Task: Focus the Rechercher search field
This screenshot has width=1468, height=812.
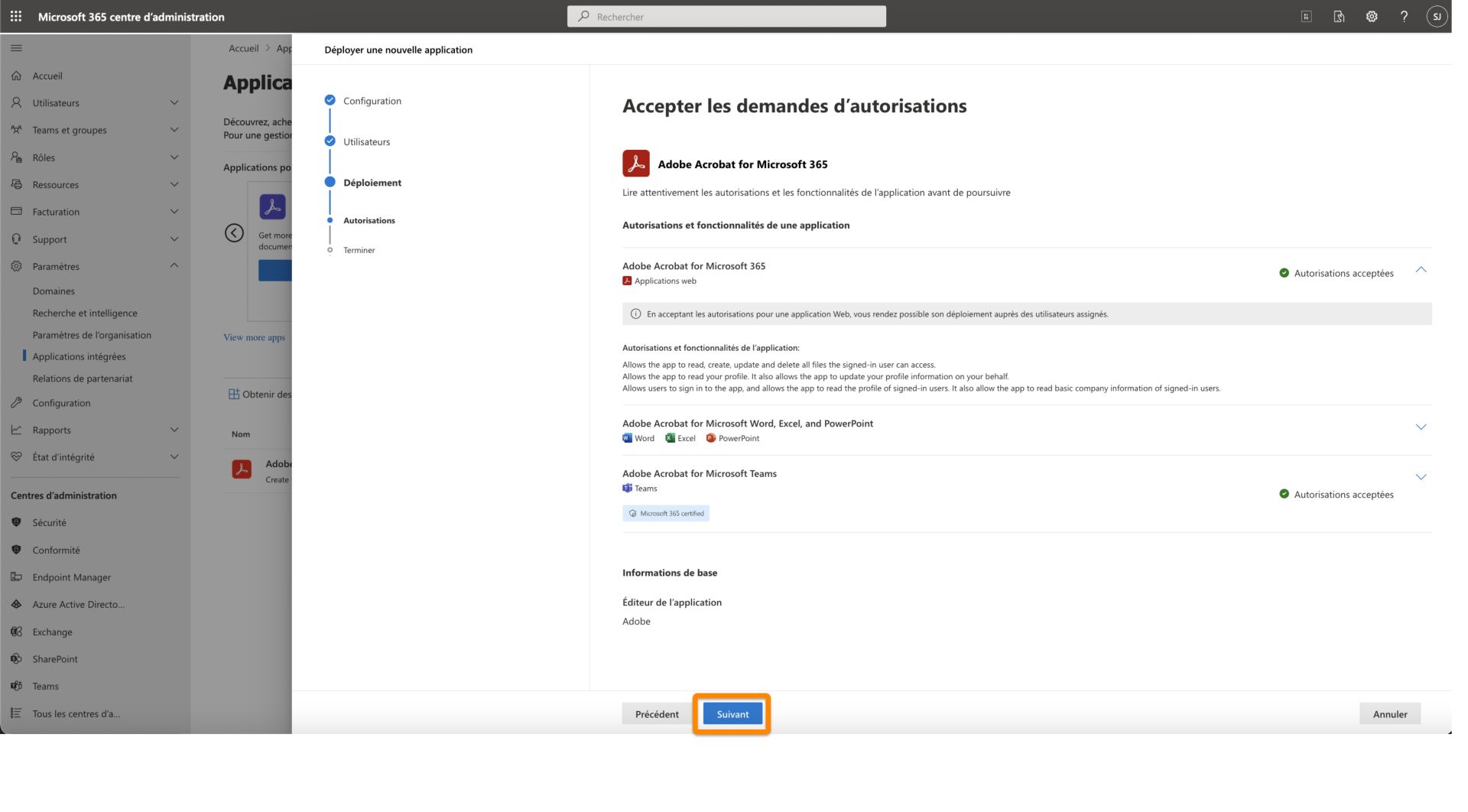Action: click(x=726, y=16)
